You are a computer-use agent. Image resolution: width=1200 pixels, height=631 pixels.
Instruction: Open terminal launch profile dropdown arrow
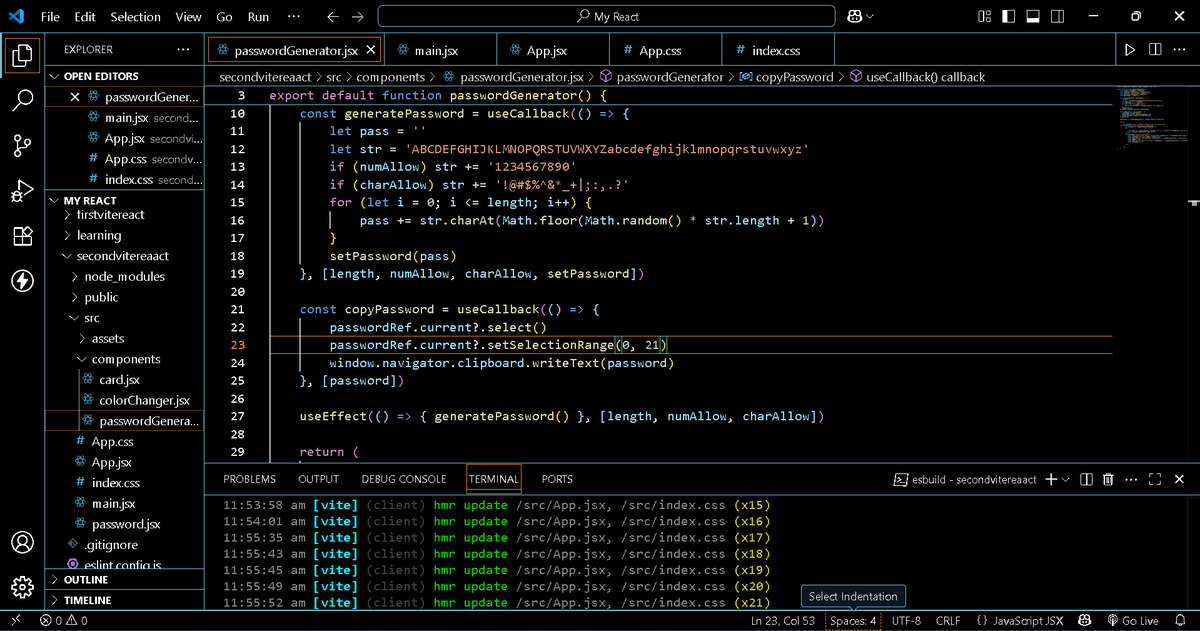point(1066,480)
